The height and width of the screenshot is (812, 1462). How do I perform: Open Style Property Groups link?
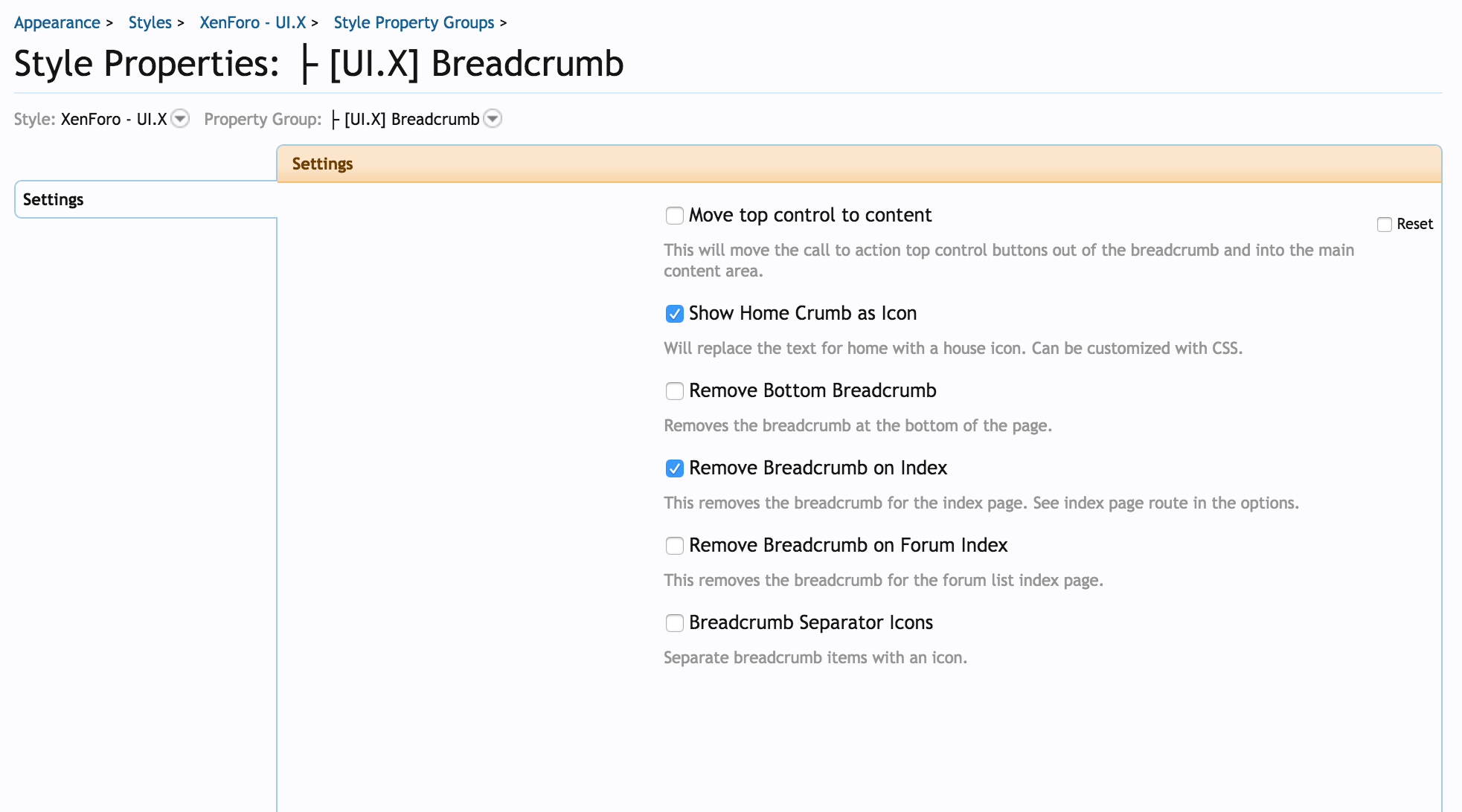coord(414,22)
